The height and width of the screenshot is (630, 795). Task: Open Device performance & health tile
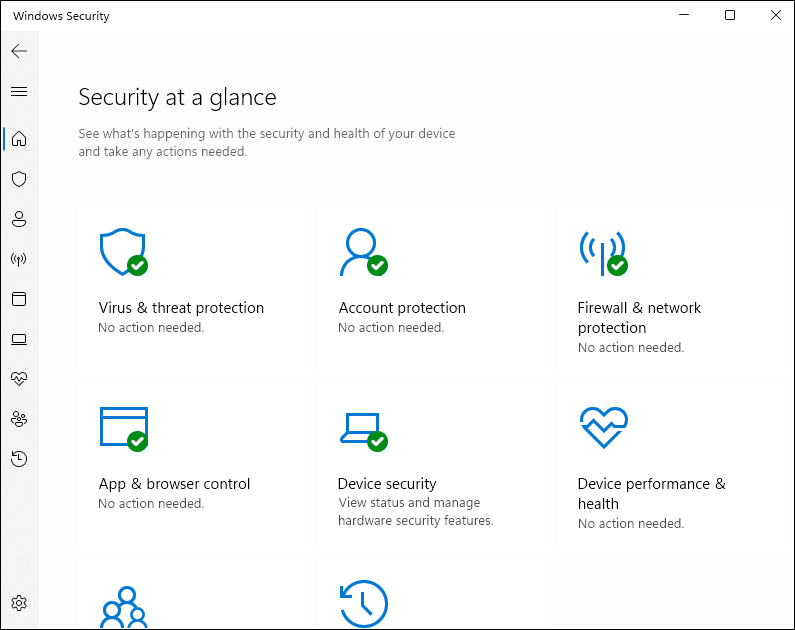click(x=675, y=467)
